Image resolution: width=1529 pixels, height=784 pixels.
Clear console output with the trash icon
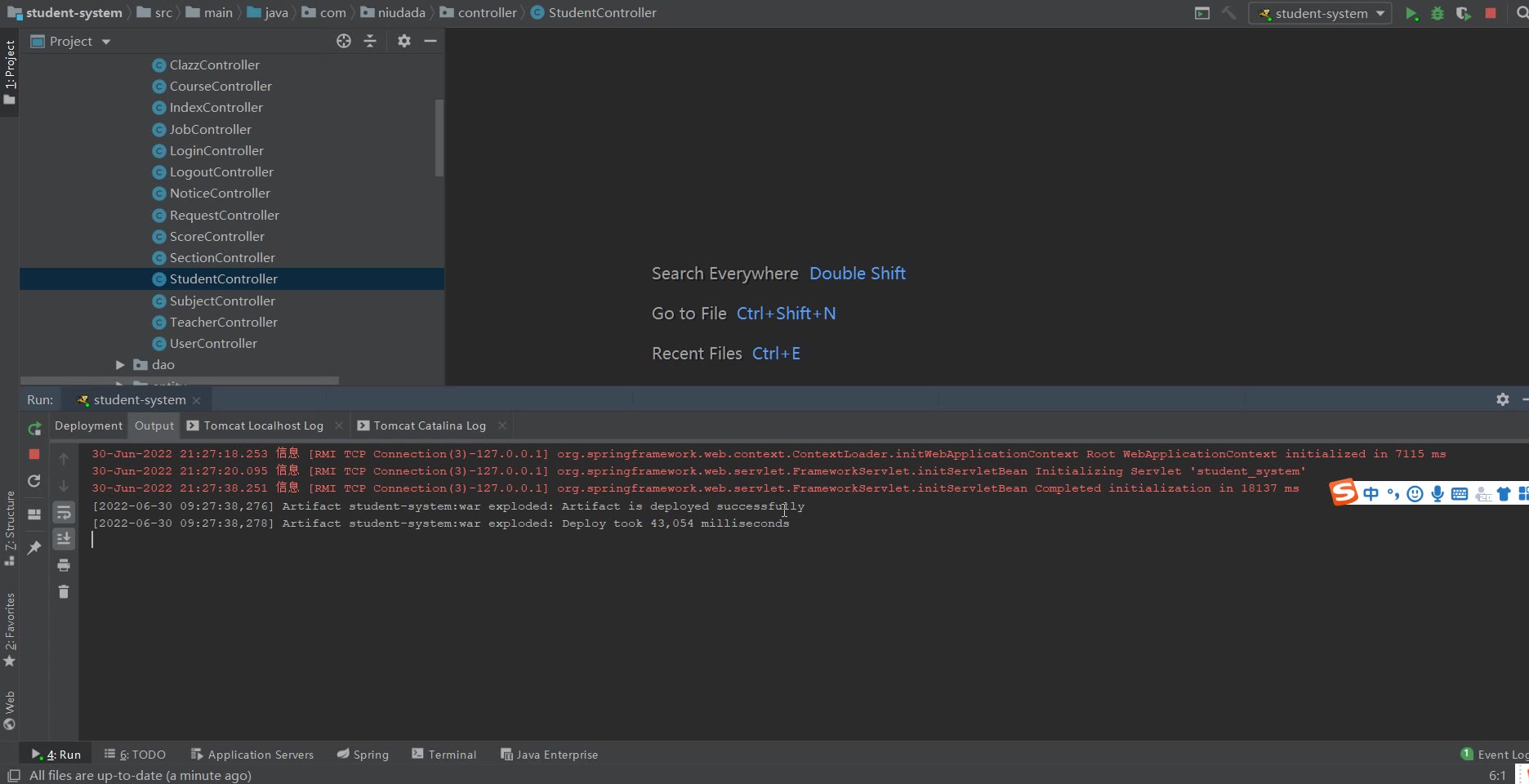64,592
